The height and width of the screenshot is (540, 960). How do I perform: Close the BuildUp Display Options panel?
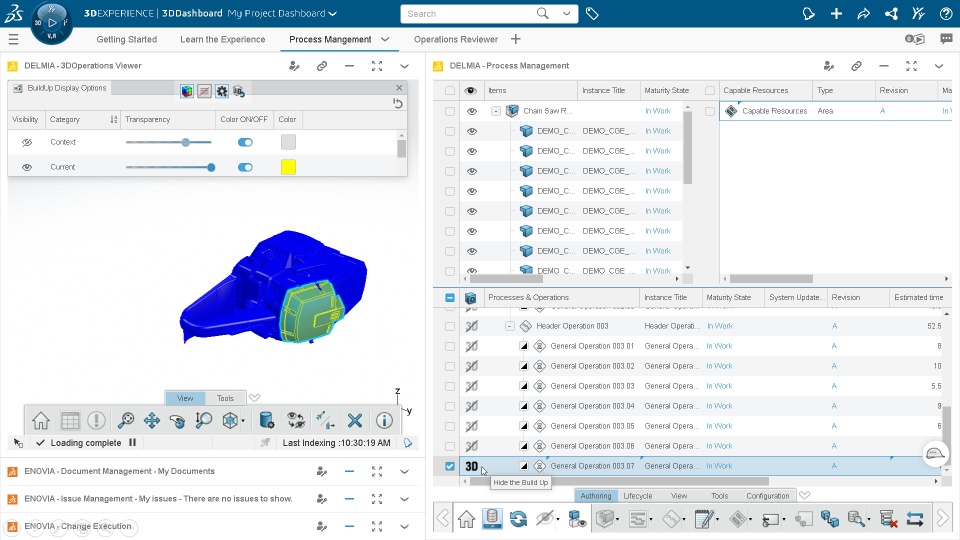point(399,88)
